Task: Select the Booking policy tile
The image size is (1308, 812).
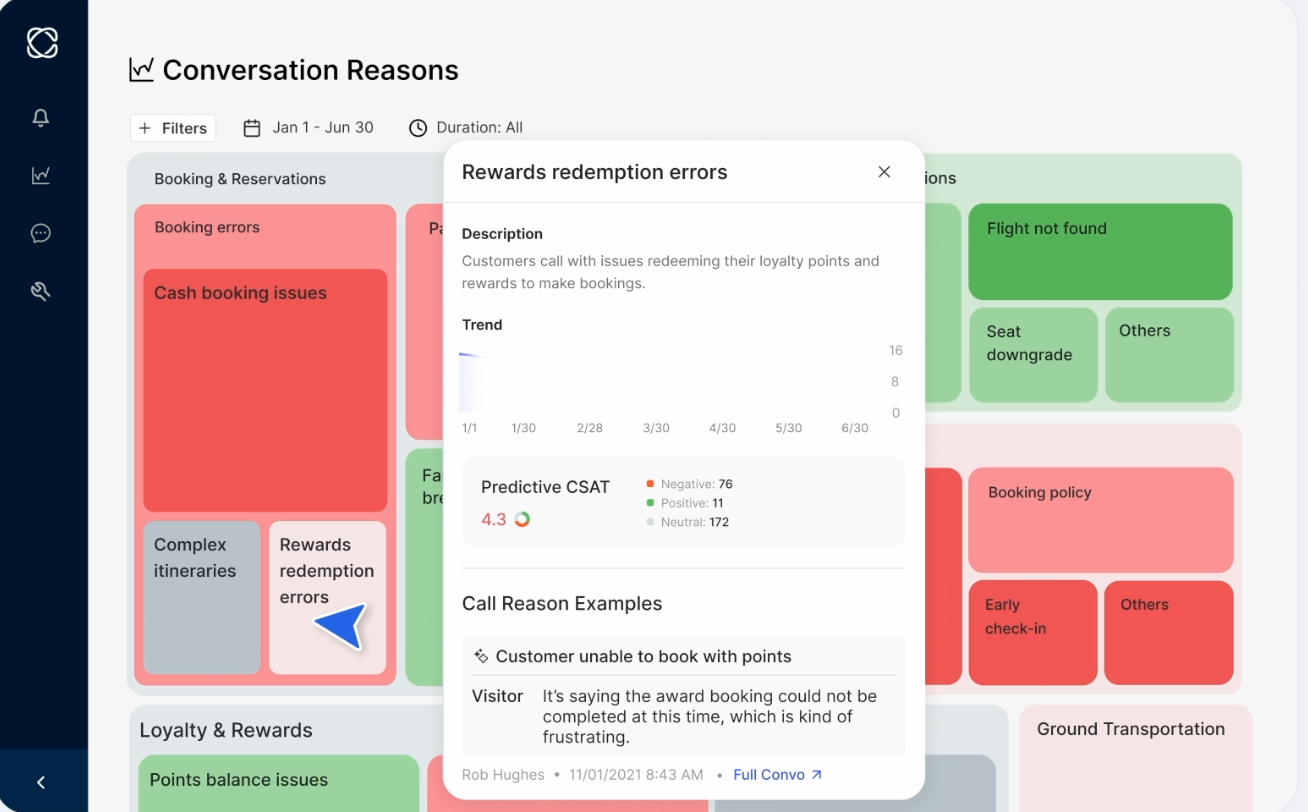Action: click(1100, 520)
